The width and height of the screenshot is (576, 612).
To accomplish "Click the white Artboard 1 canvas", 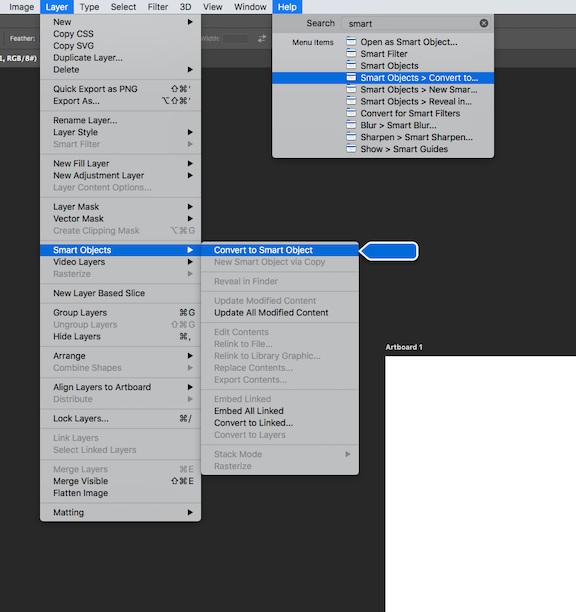I will tap(480, 484).
